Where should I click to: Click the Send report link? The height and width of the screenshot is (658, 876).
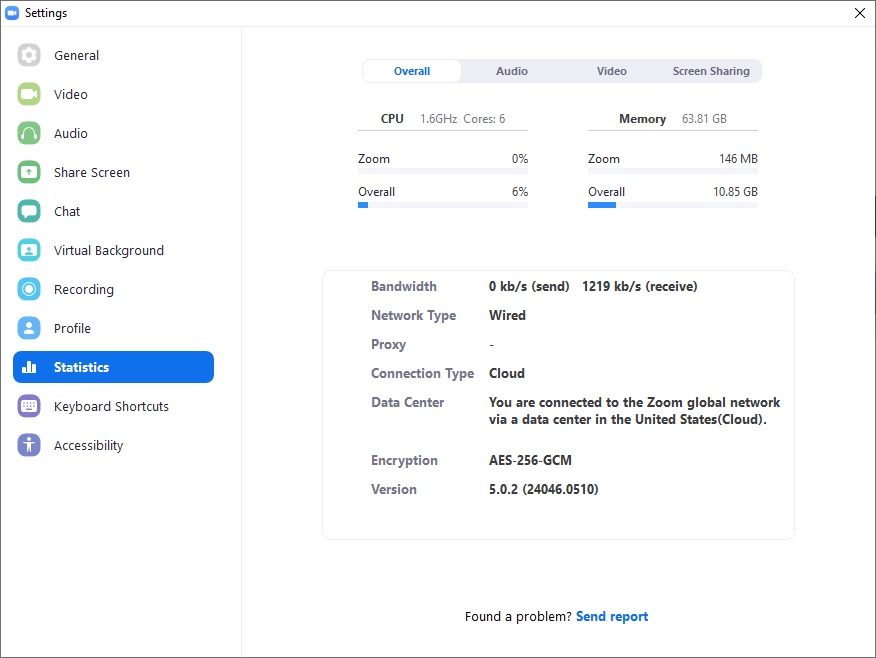click(612, 616)
